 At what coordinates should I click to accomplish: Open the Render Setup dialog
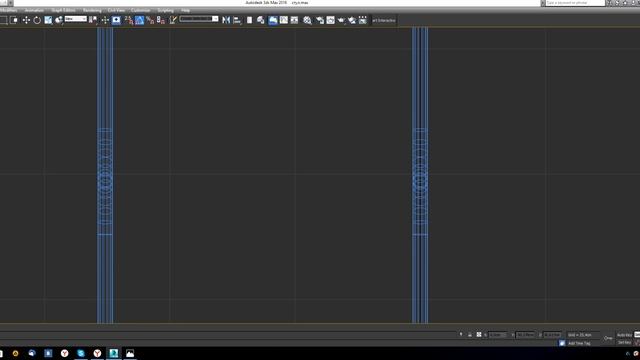pos(320,20)
